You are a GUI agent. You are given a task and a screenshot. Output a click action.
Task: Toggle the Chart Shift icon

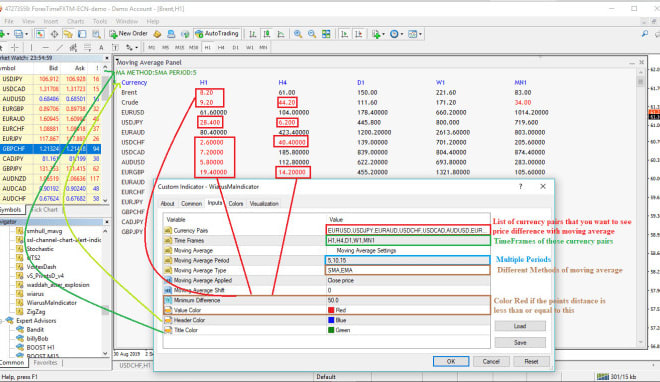click(359, 34)
